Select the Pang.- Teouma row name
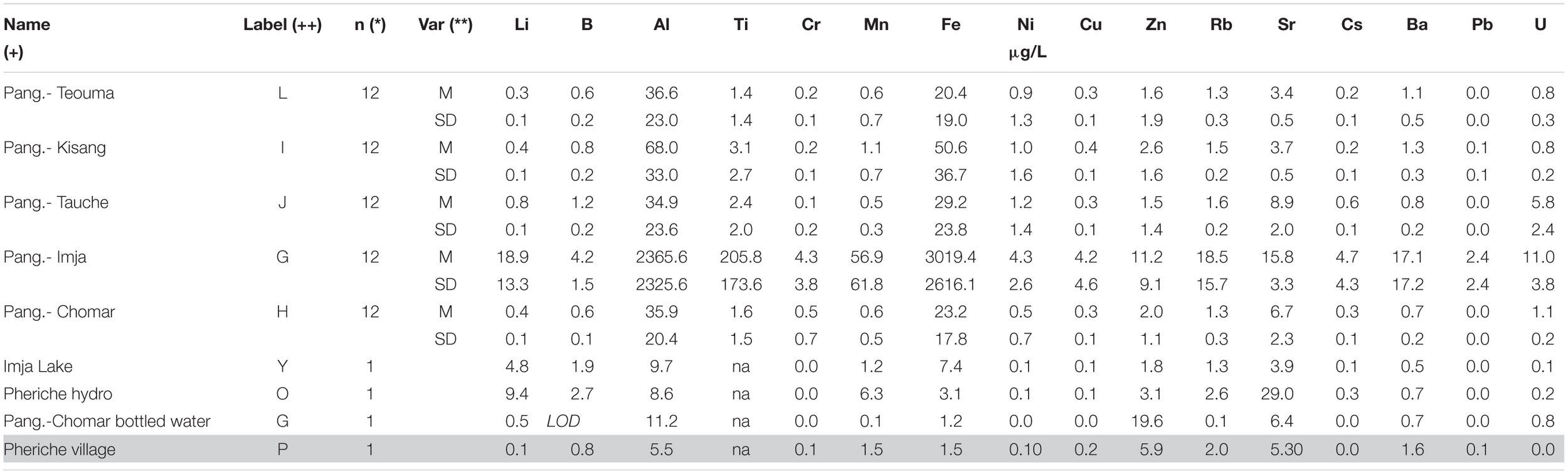The height and width of the screenshot is (474, 1568). coord(59,93)
